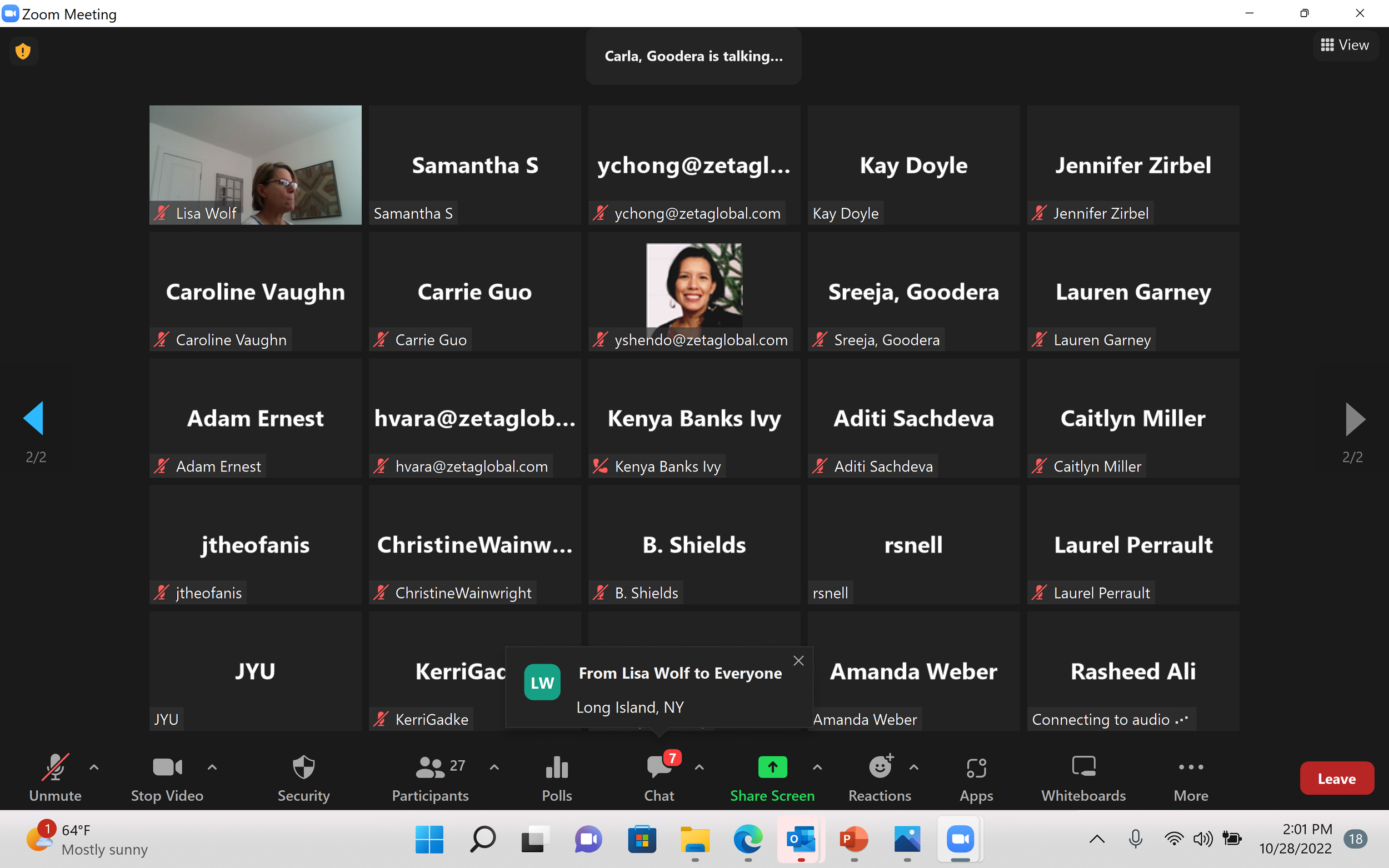Select the Samantha S participant tile
The width and height of the screenshot is (1389, 868).
pyautogui.click(x=475, y=165)
